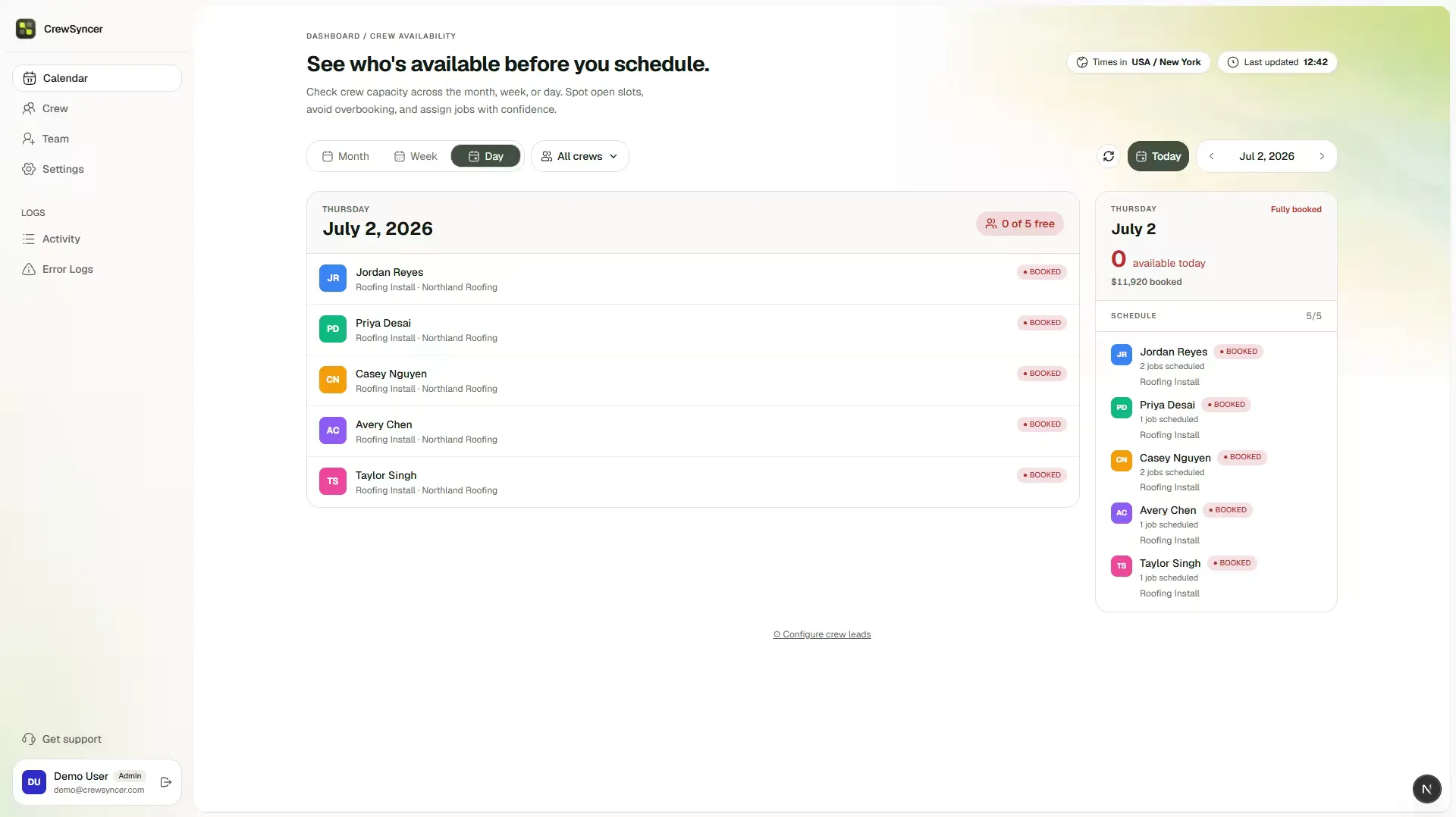Open the Calendar sidebar item
Viewport: 1456px width, 817px height.
[x=97, y=78]
